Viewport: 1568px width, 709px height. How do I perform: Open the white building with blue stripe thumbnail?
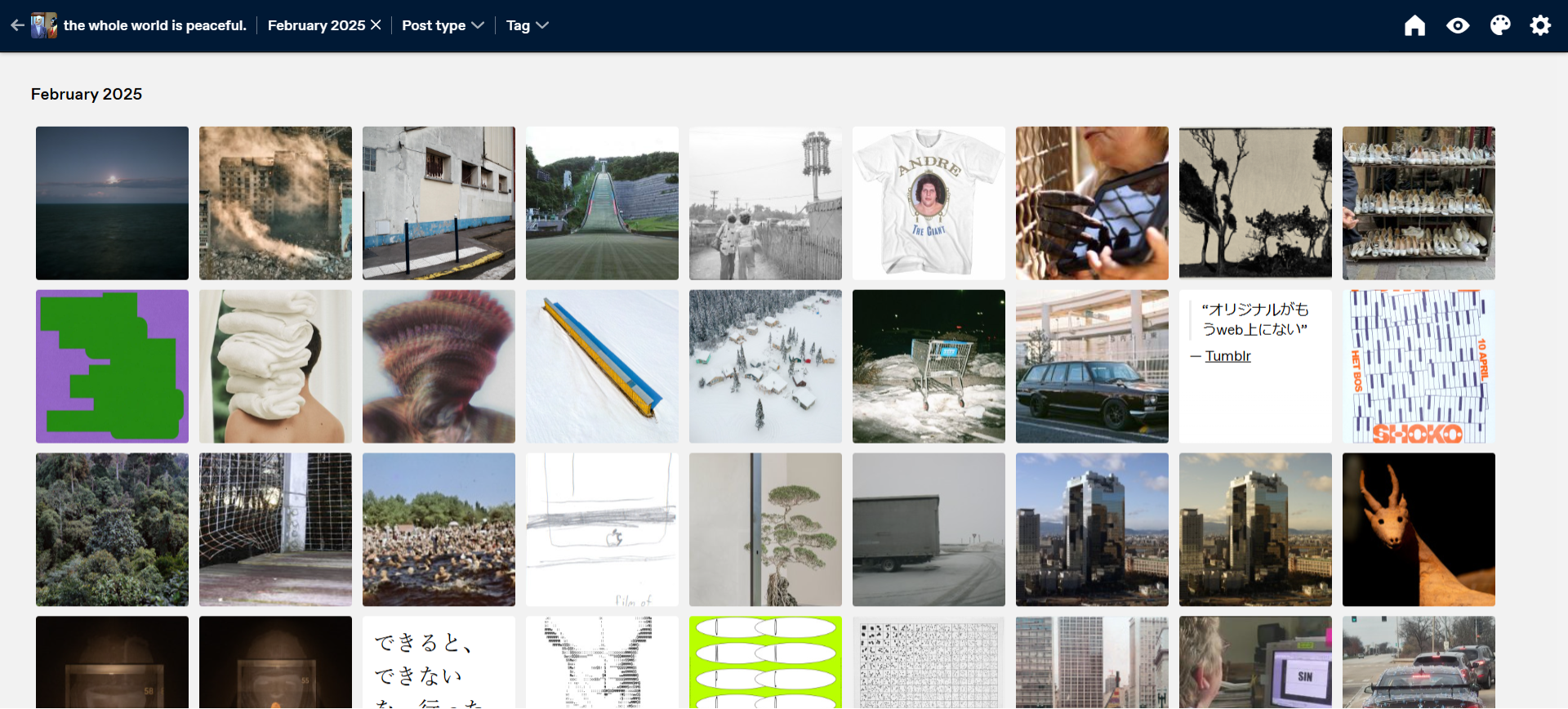point(439,203)
